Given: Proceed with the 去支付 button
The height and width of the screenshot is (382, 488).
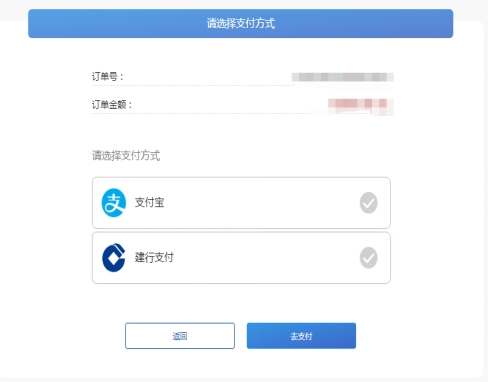Looking at the screenshot, I should tap(301, 336).
